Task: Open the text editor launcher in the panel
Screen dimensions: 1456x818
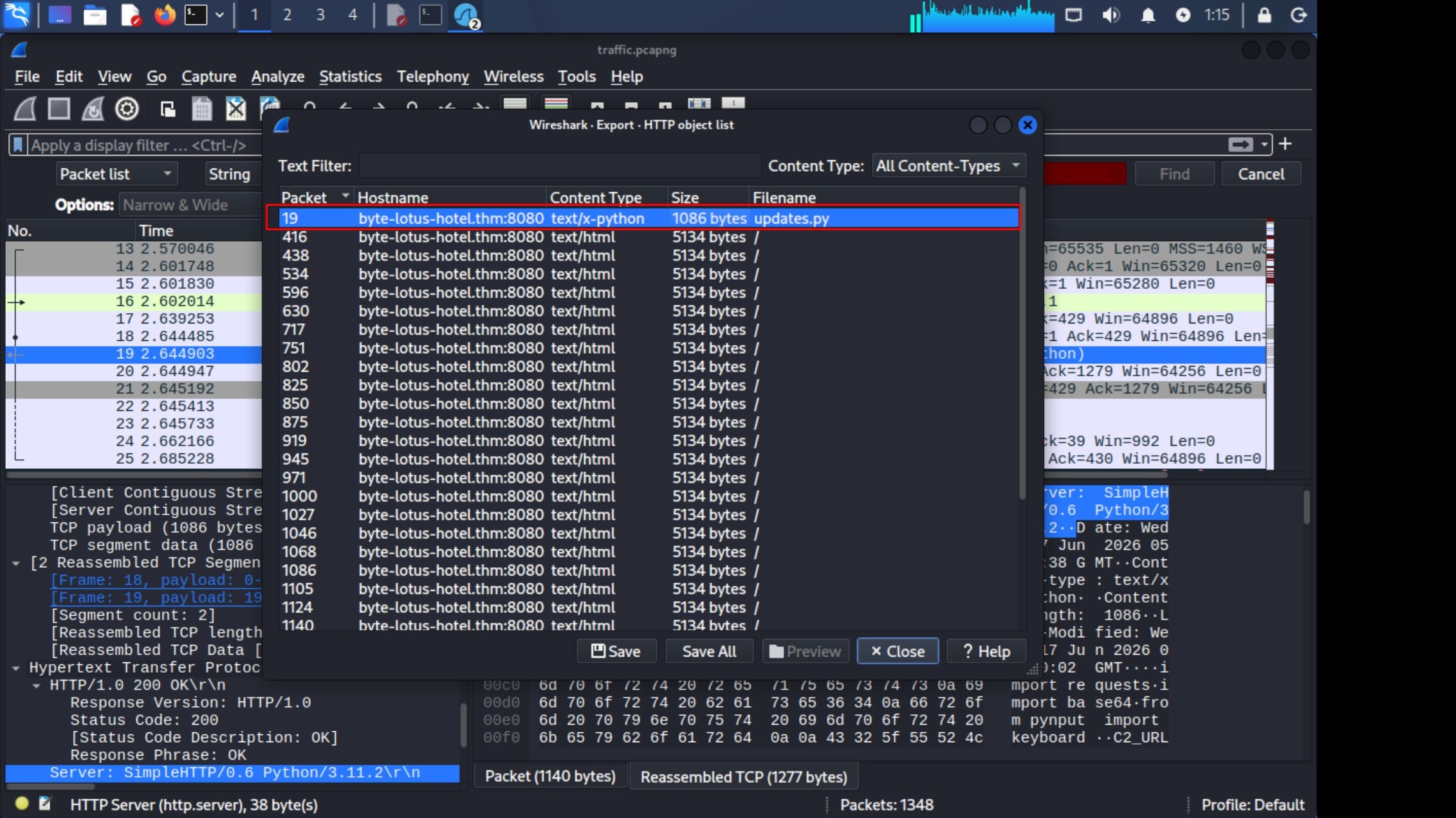Action: pos(131,15)
